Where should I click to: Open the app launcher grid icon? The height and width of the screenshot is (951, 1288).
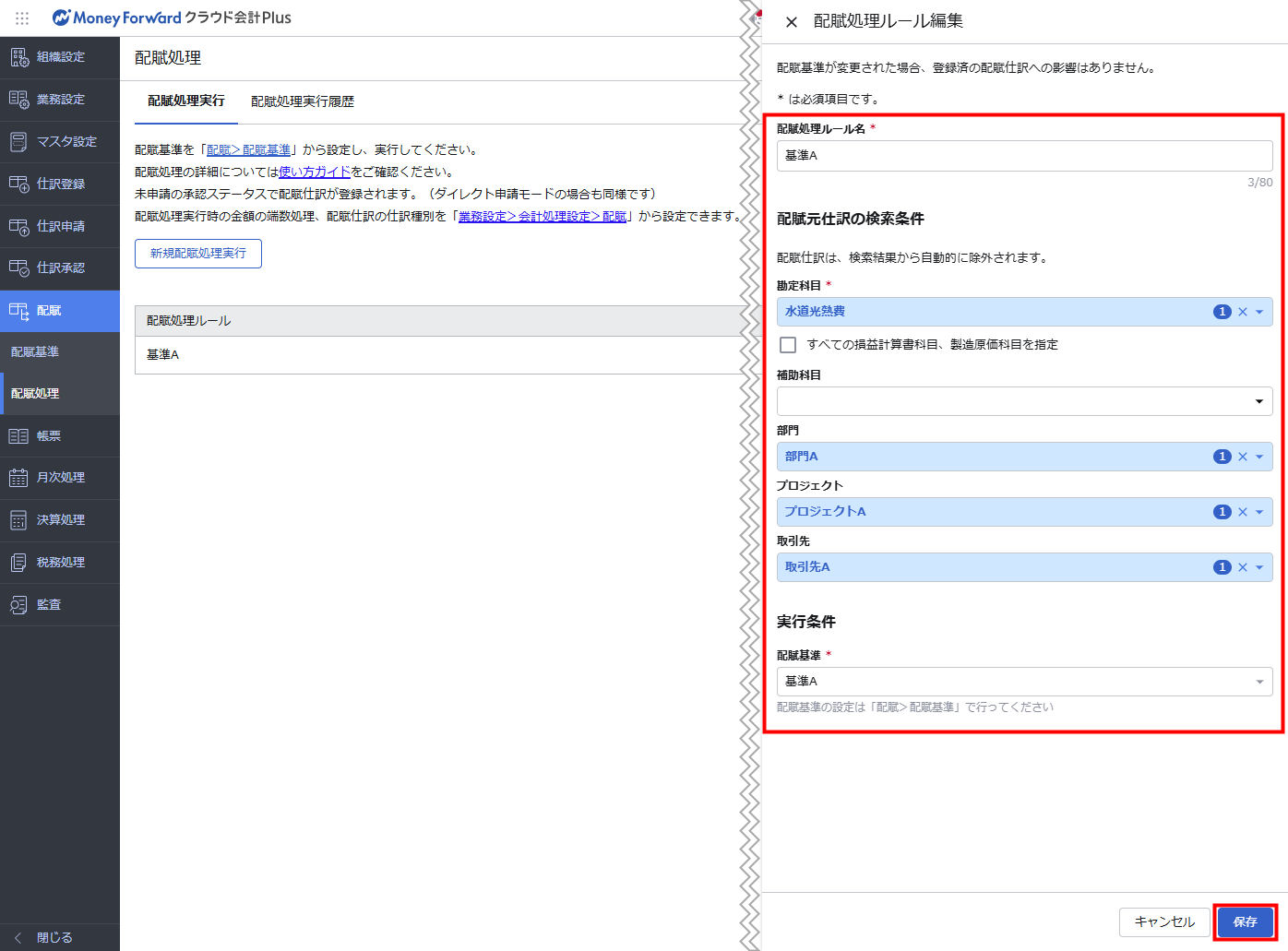22,18
